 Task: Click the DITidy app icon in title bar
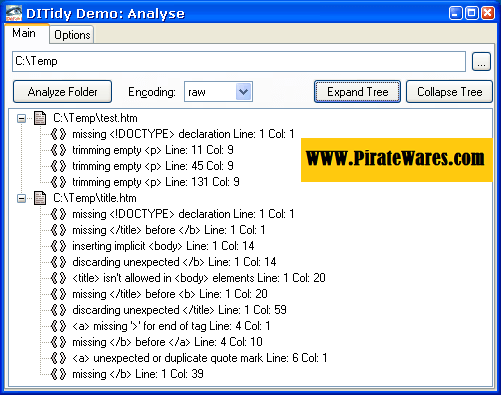[14, 13]
